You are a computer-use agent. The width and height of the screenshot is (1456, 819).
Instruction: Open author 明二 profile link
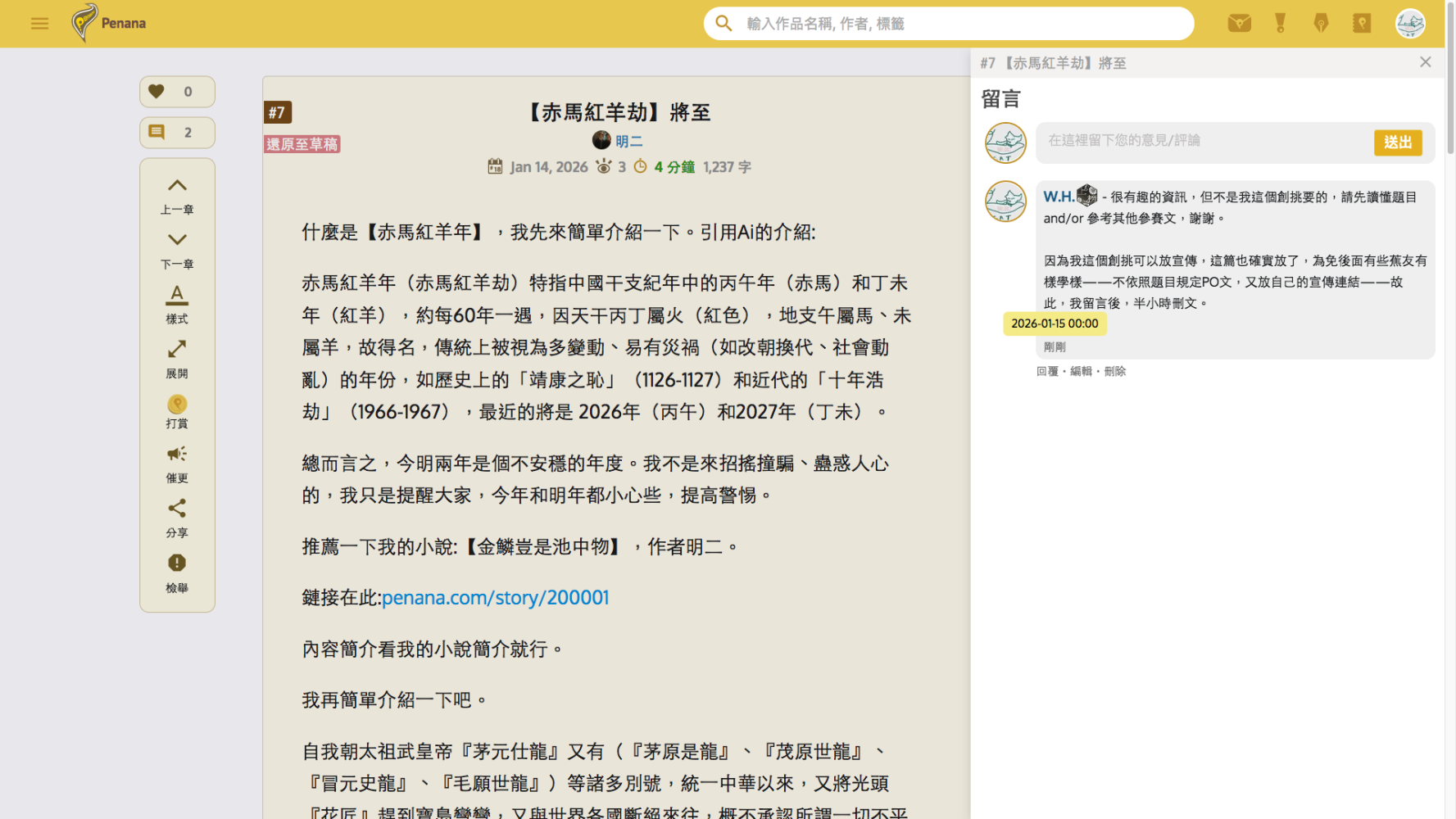[x=628, y=142]
